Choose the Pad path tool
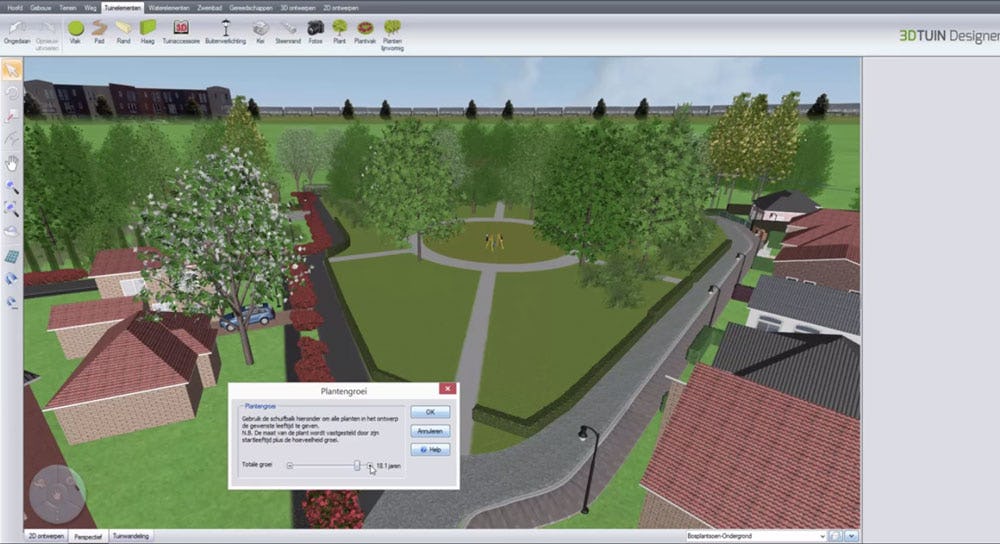Screen dimensions: 1000x544 pyautogui.click(x=99, y=30)
